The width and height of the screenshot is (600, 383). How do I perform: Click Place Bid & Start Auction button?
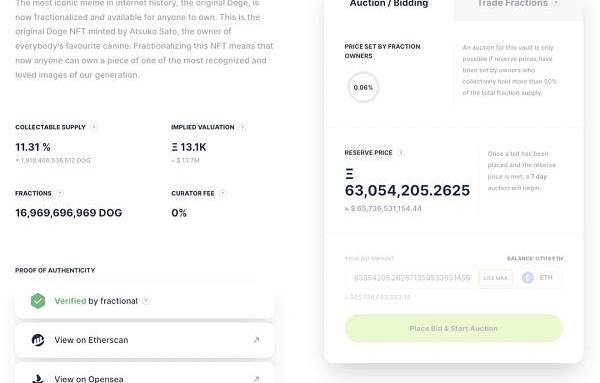tap(454, 328)
